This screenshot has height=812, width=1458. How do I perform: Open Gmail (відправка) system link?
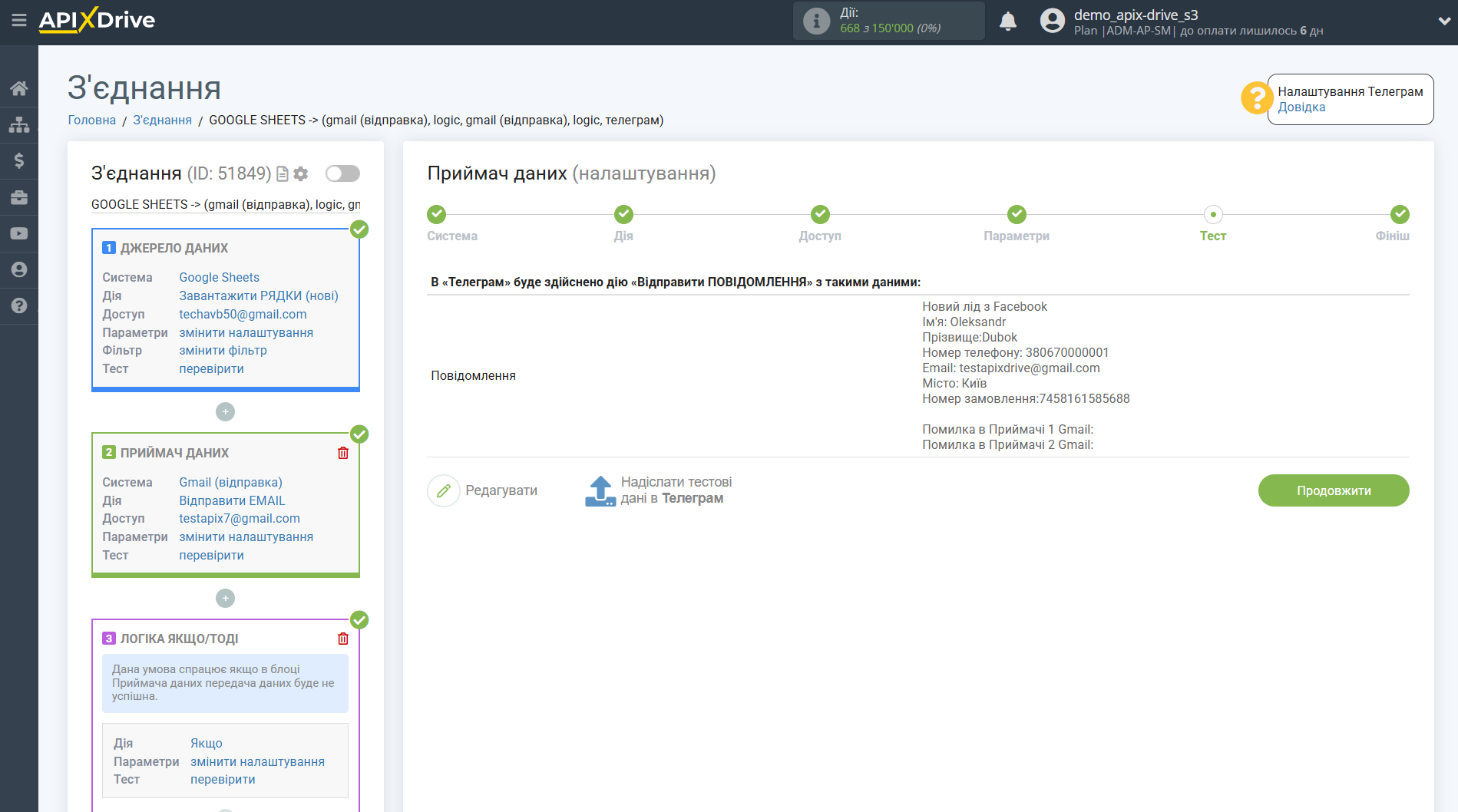pyautogui.click(x=230, y=482)
